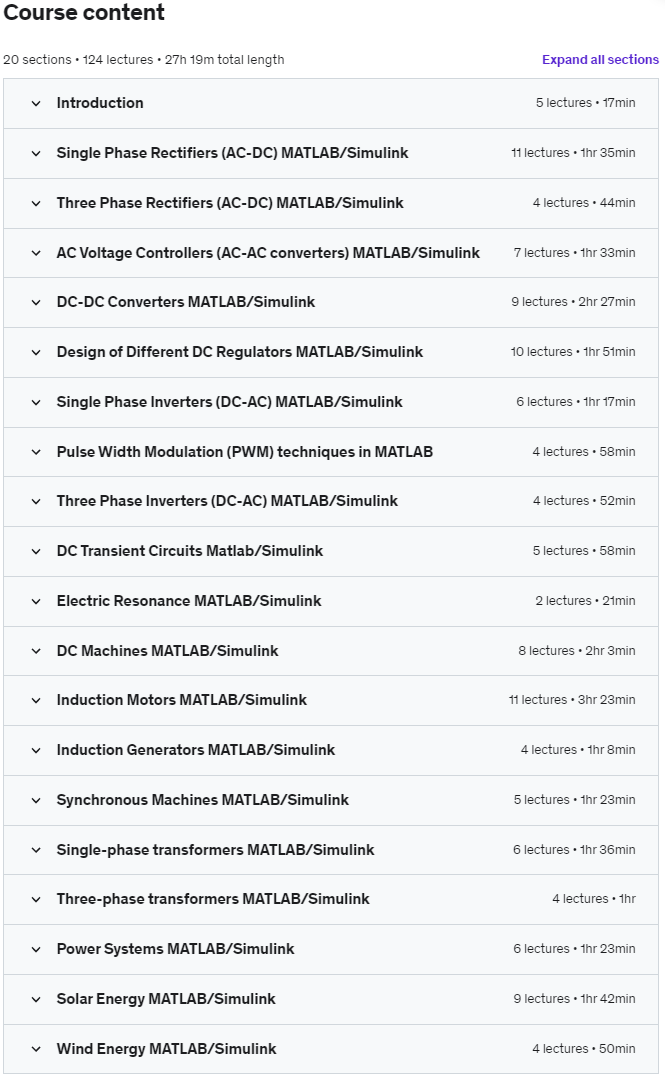Open Single-phase transformers section title

pyautogui.click(x=215, y=850)
